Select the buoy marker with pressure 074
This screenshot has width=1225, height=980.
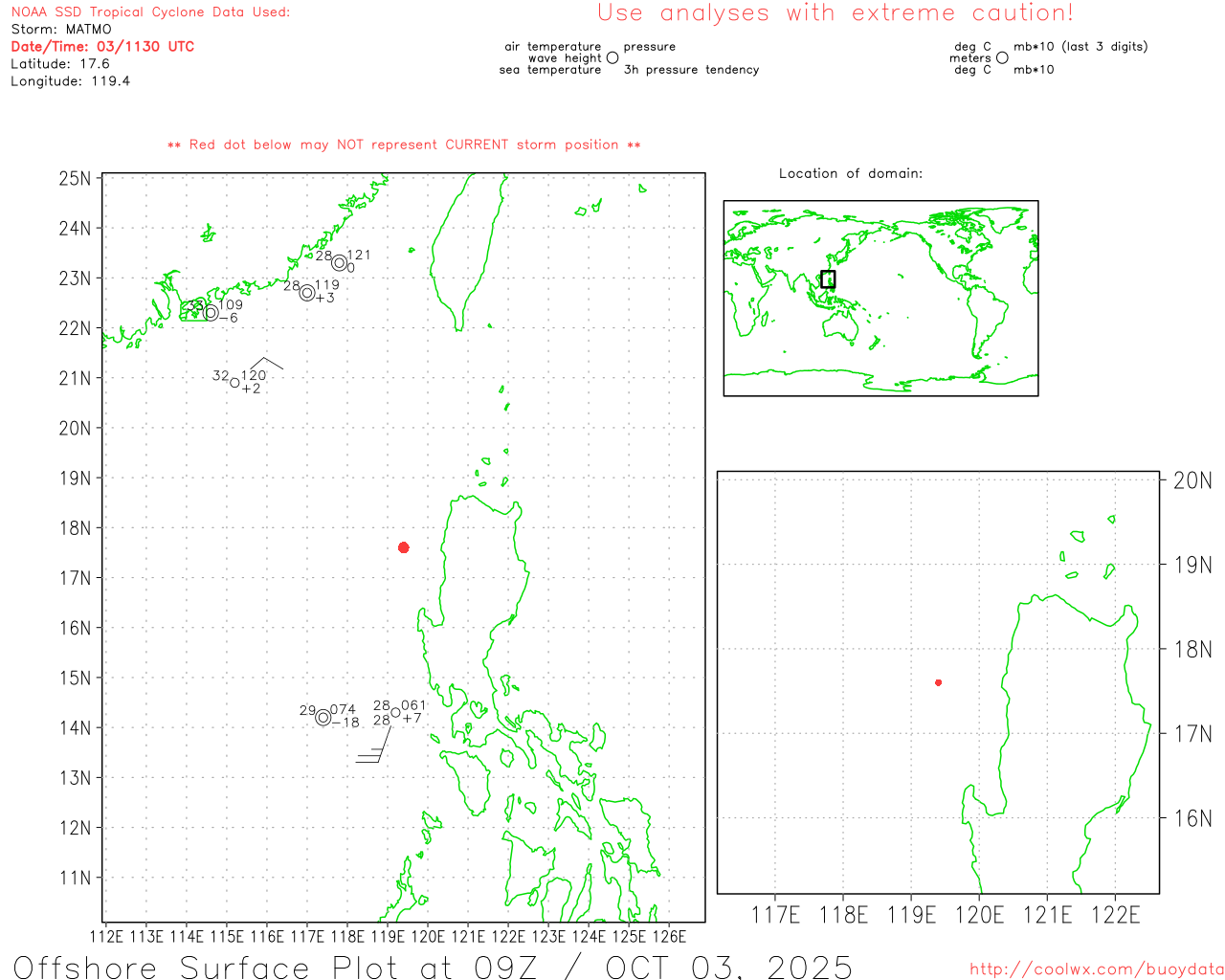(x=323, y=718)
